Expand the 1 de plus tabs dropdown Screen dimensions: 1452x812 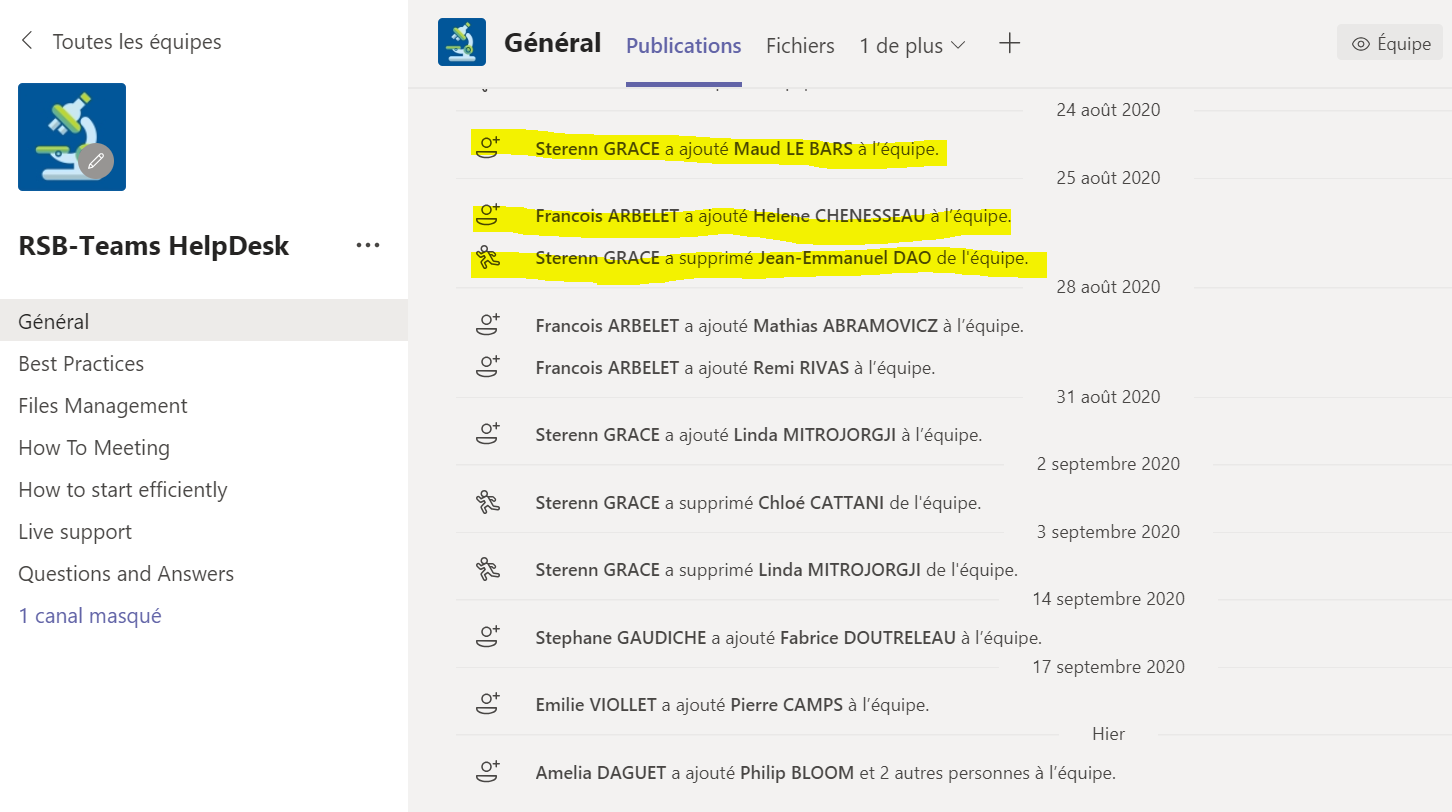(911, 45)
